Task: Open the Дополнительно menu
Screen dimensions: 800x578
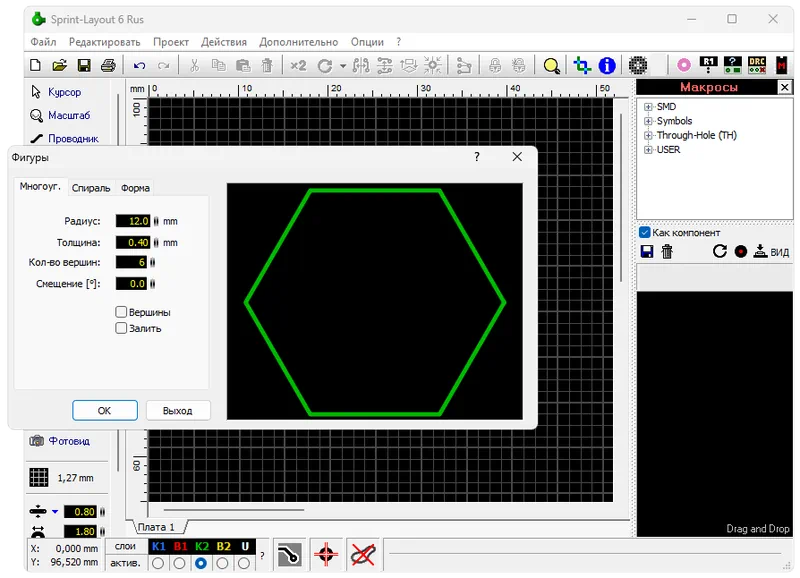Action: coord(298,42)
